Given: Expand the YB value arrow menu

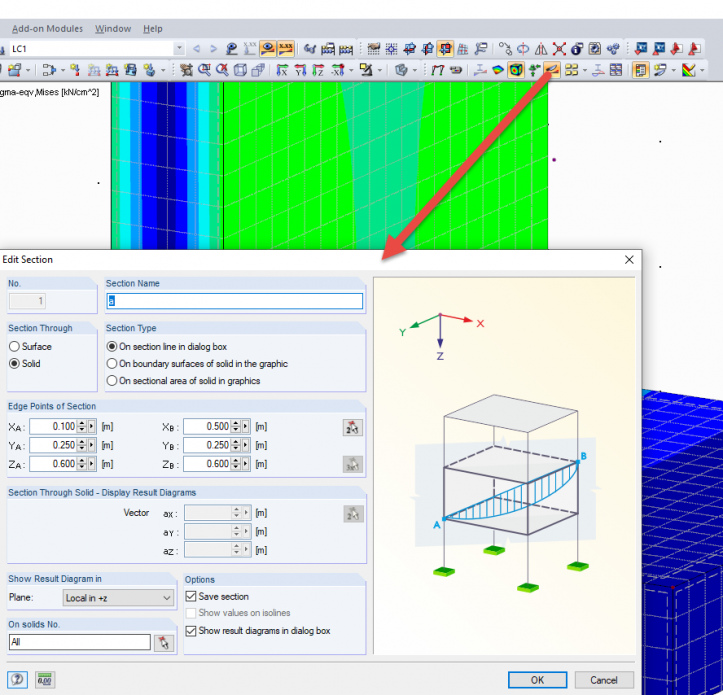Looking at the screenshot, I should pyautogui.click(x=245, y=445).
